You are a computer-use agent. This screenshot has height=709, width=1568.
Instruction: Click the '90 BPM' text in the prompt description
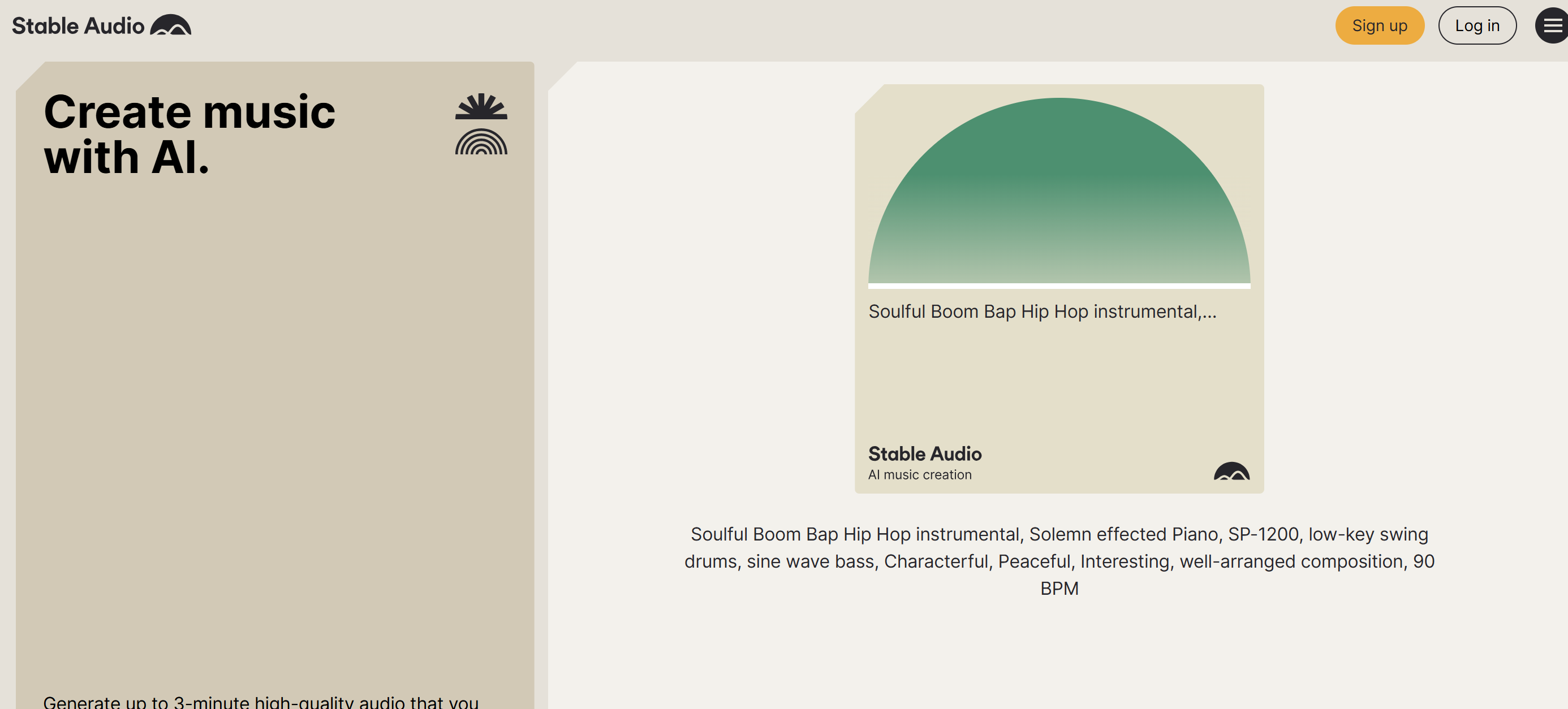(1059, 588)
